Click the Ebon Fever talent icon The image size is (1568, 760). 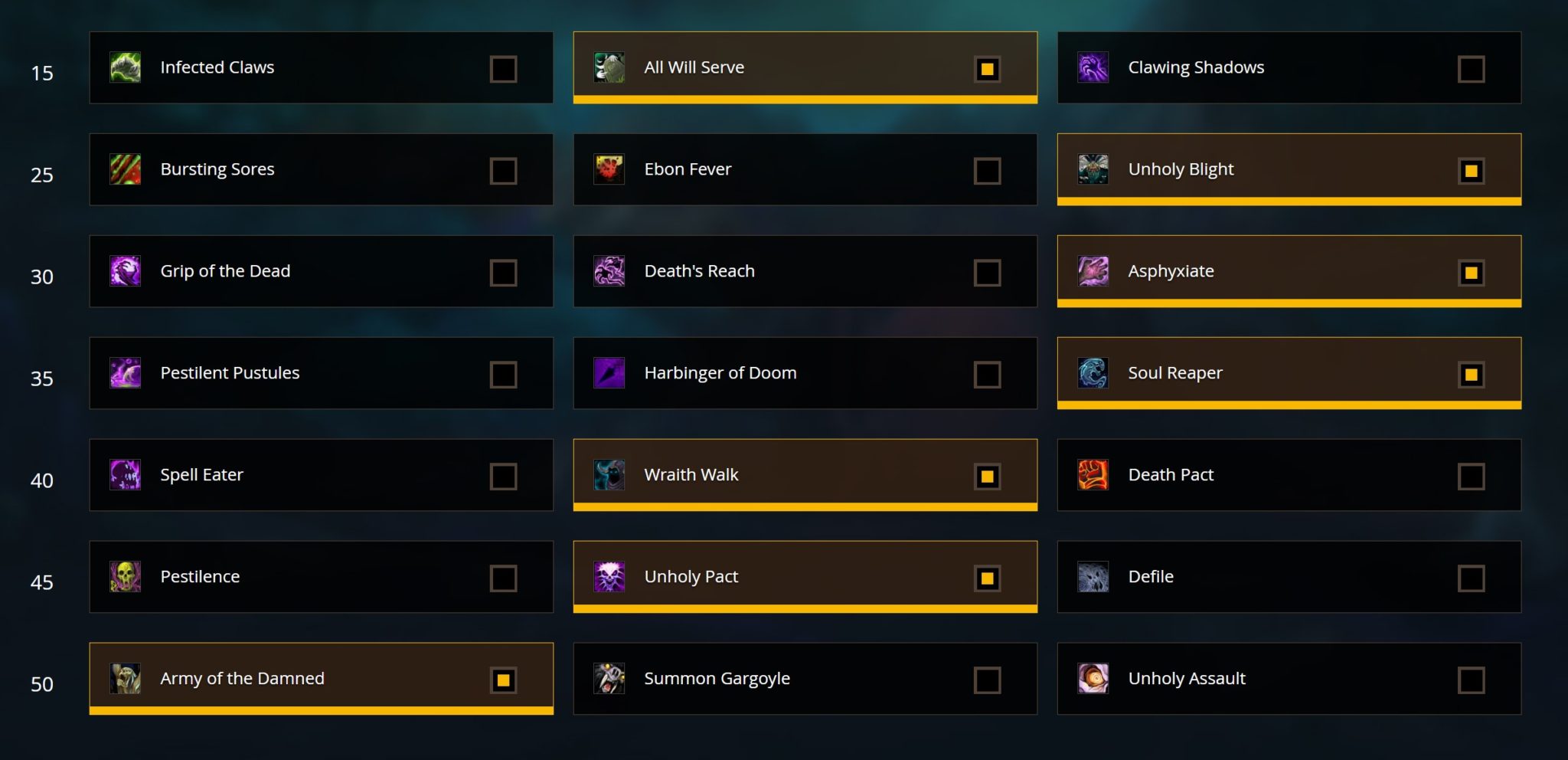[x=609, y=169]
